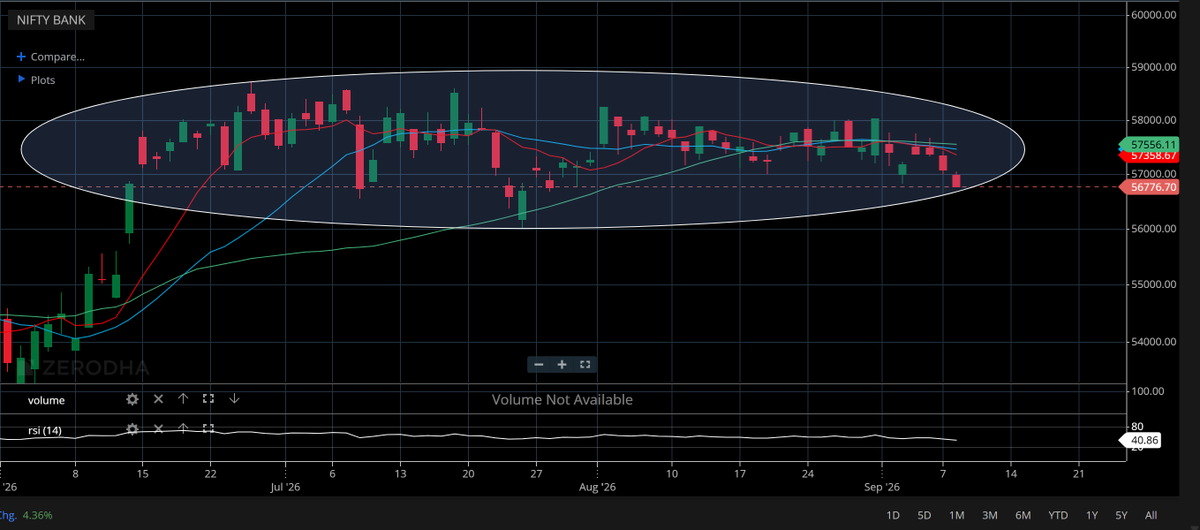Remove the volume panel with its X icon
Screen dimensions: 1200x530
[x=158, y=399]
